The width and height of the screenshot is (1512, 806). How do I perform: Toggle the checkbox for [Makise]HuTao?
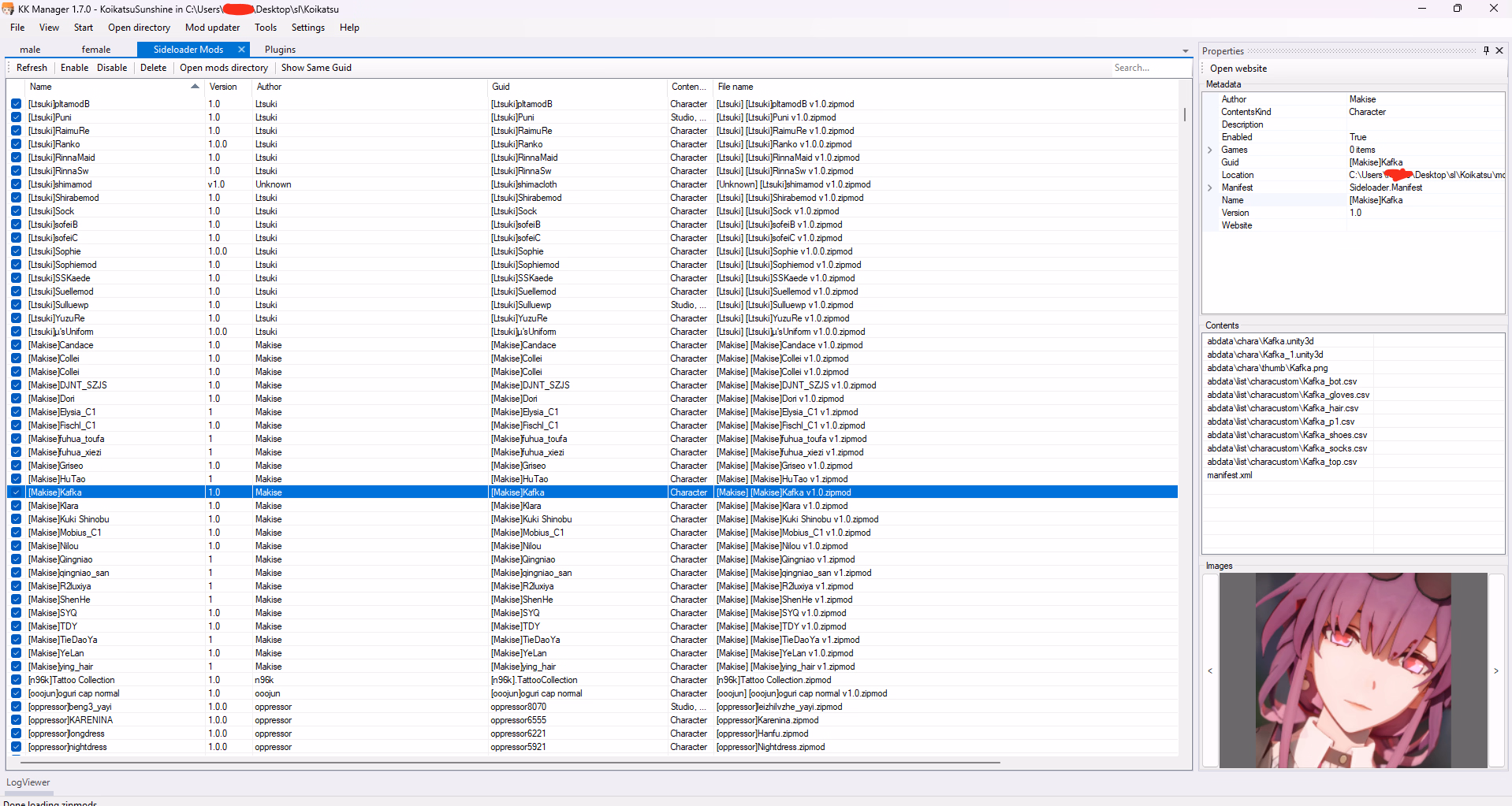[16, 479]
